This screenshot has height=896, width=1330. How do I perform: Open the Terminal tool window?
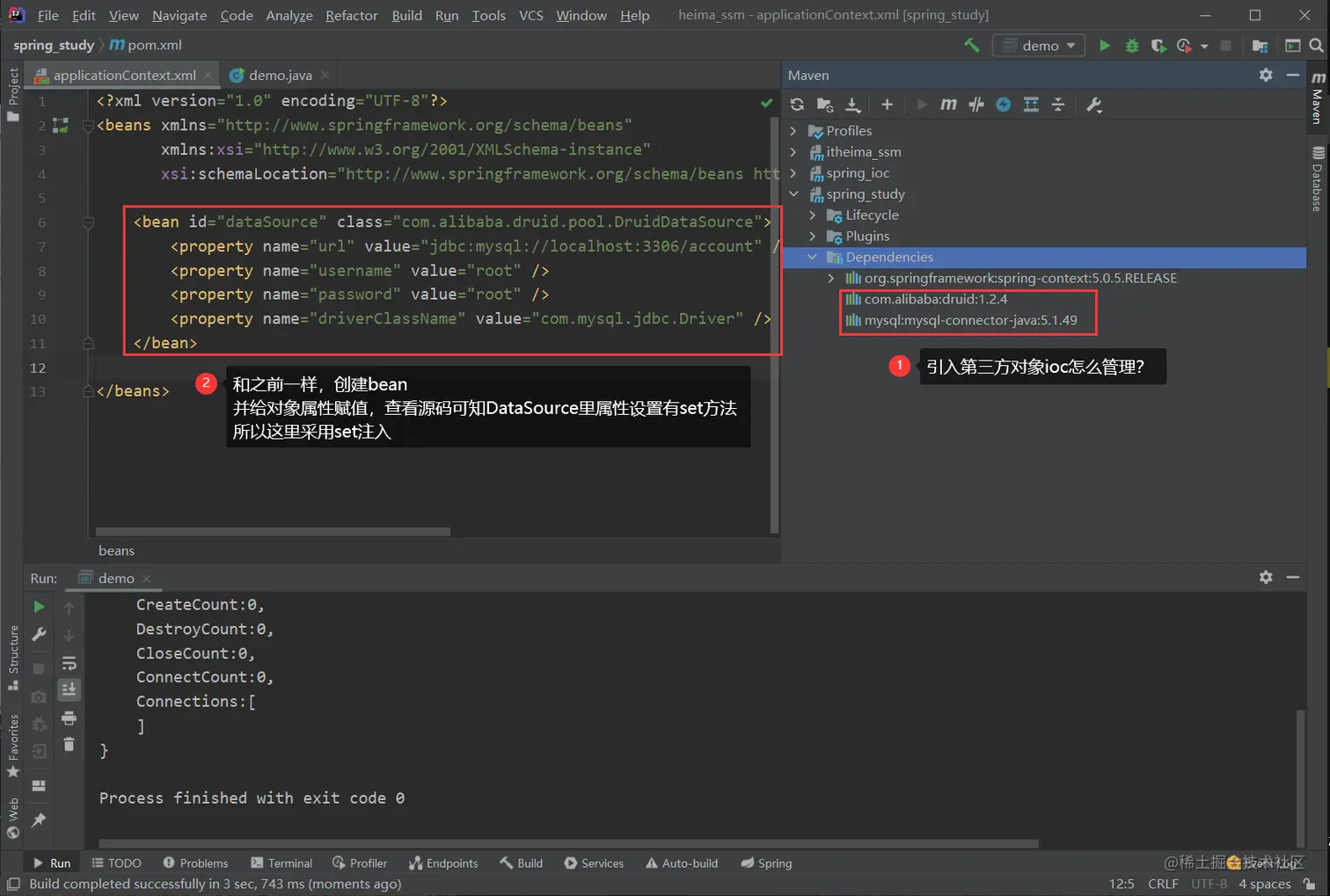click(x=281, y=863)
